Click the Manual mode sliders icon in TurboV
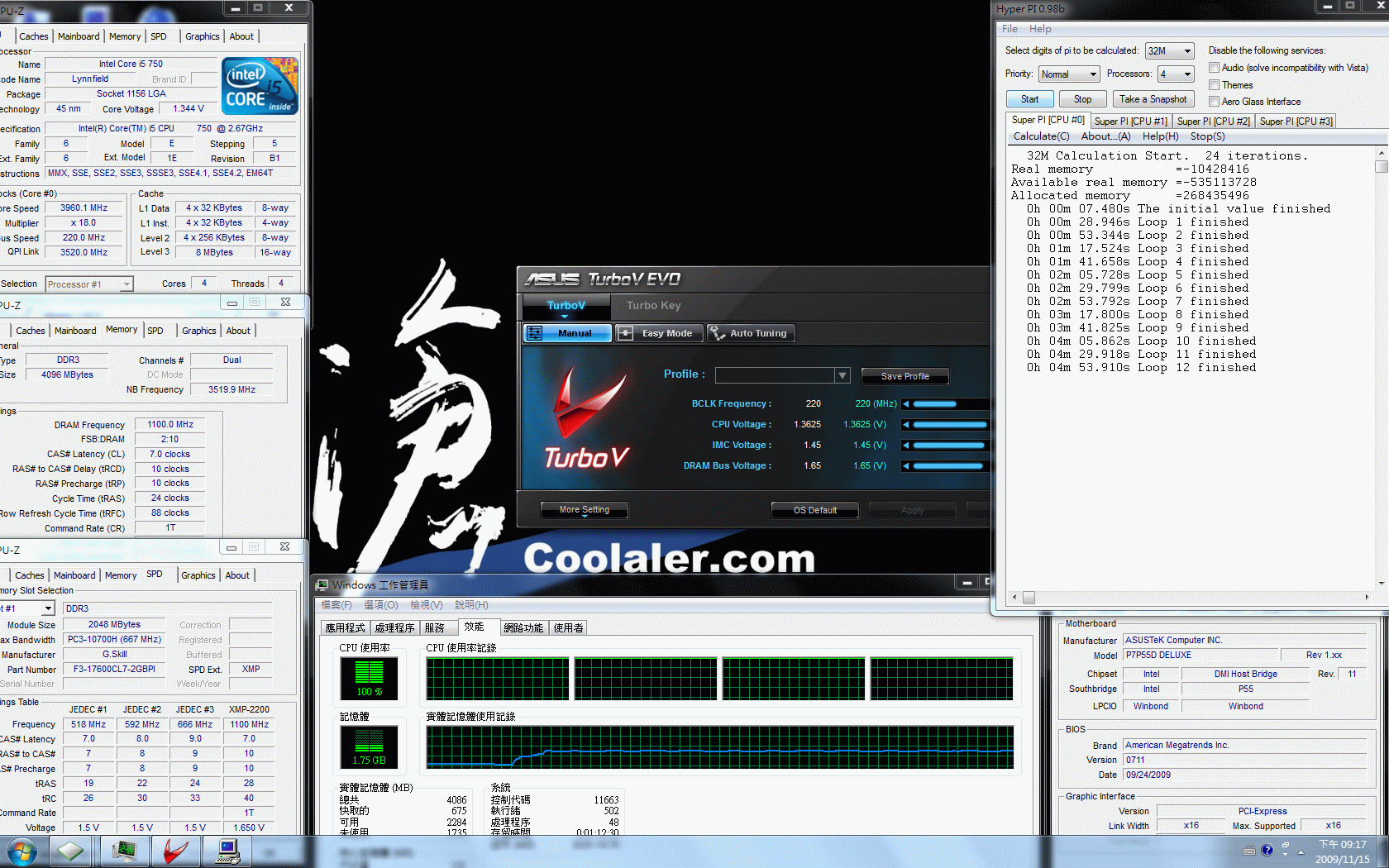This screenshot has height=868, width=1389. (x=535, y=333)
